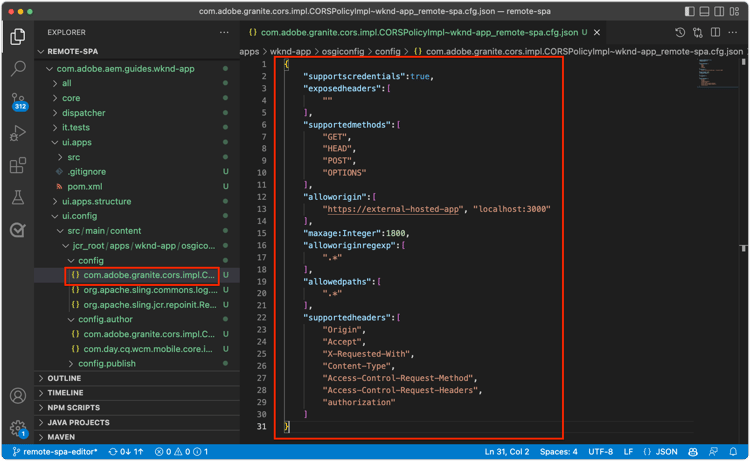
Task: Click the Manage gear icon
Action: pyautogui.click(x=18, y=428)
